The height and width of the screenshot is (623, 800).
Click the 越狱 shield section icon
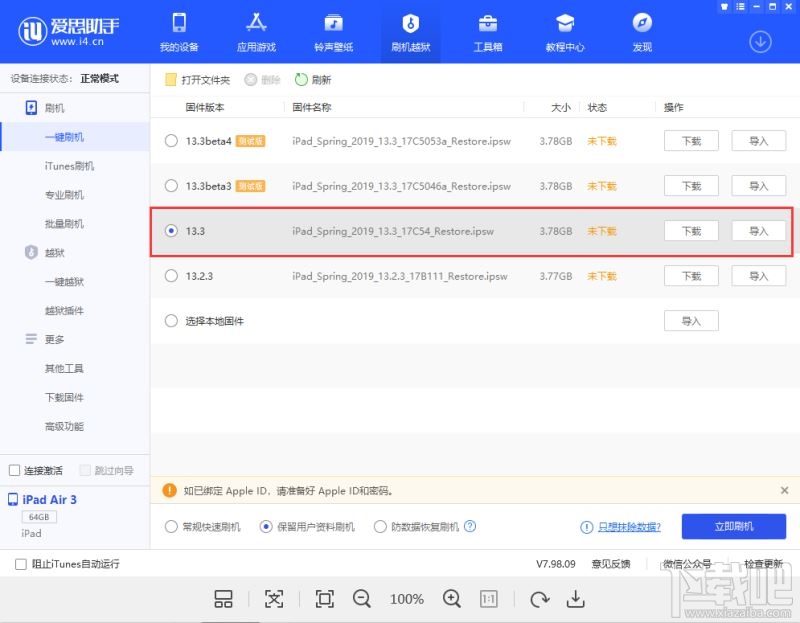(31, 252)
